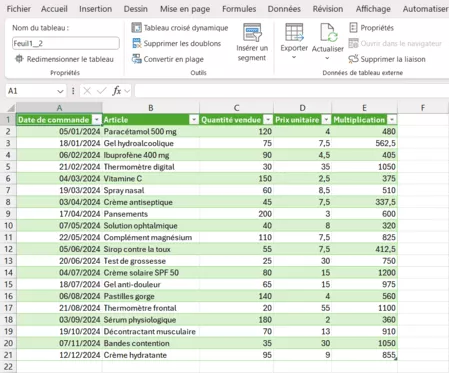Click cell Solution ophtalmique
449x373 pixels.
click(x=151, y=226)
